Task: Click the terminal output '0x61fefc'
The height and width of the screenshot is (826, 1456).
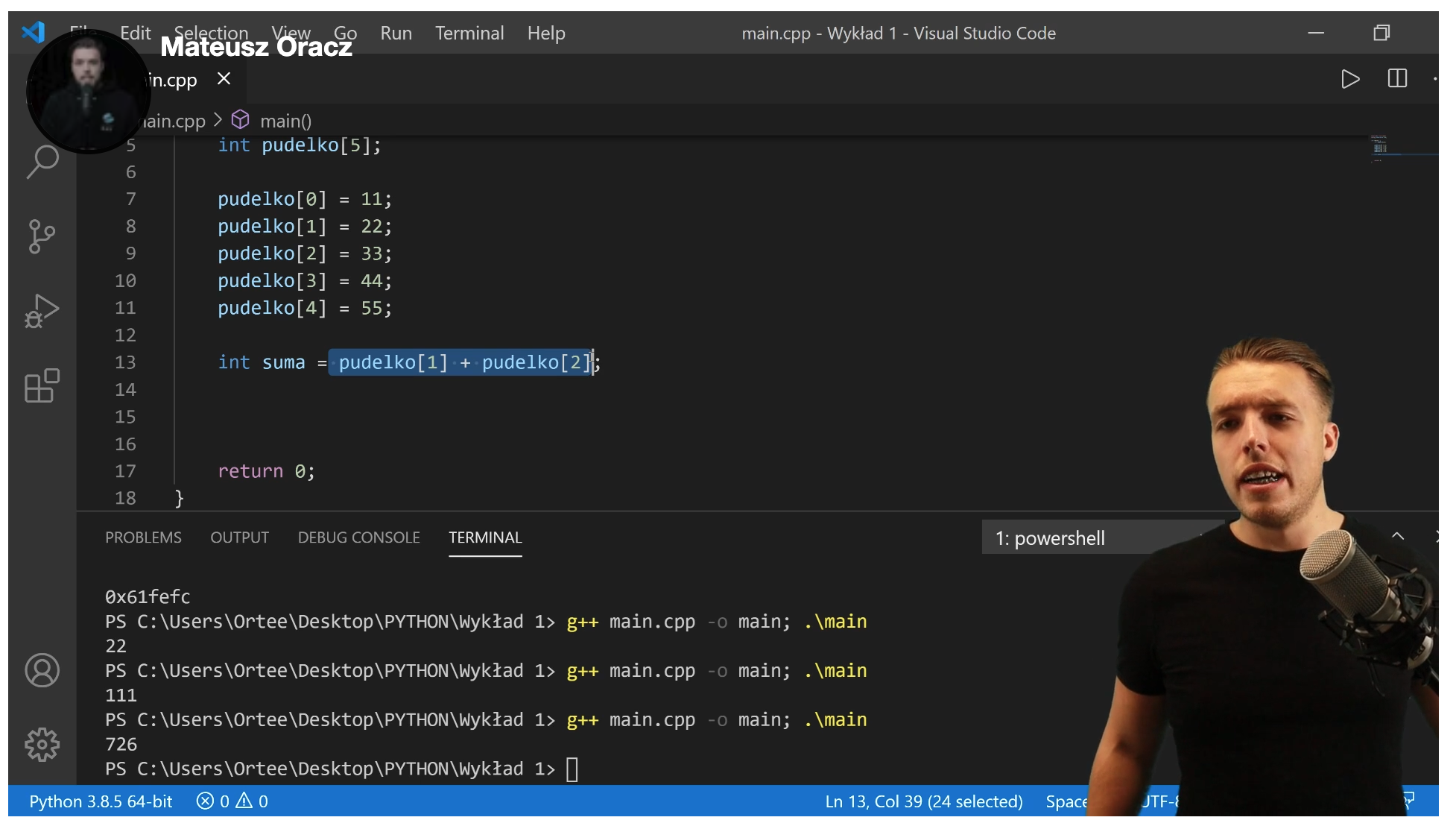Action: click(148, 596)
